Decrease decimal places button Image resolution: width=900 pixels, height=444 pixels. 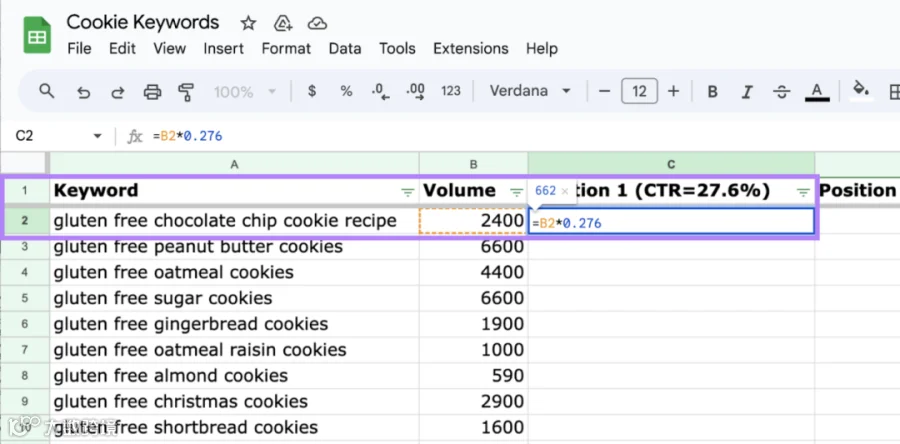tap(381, 91)
